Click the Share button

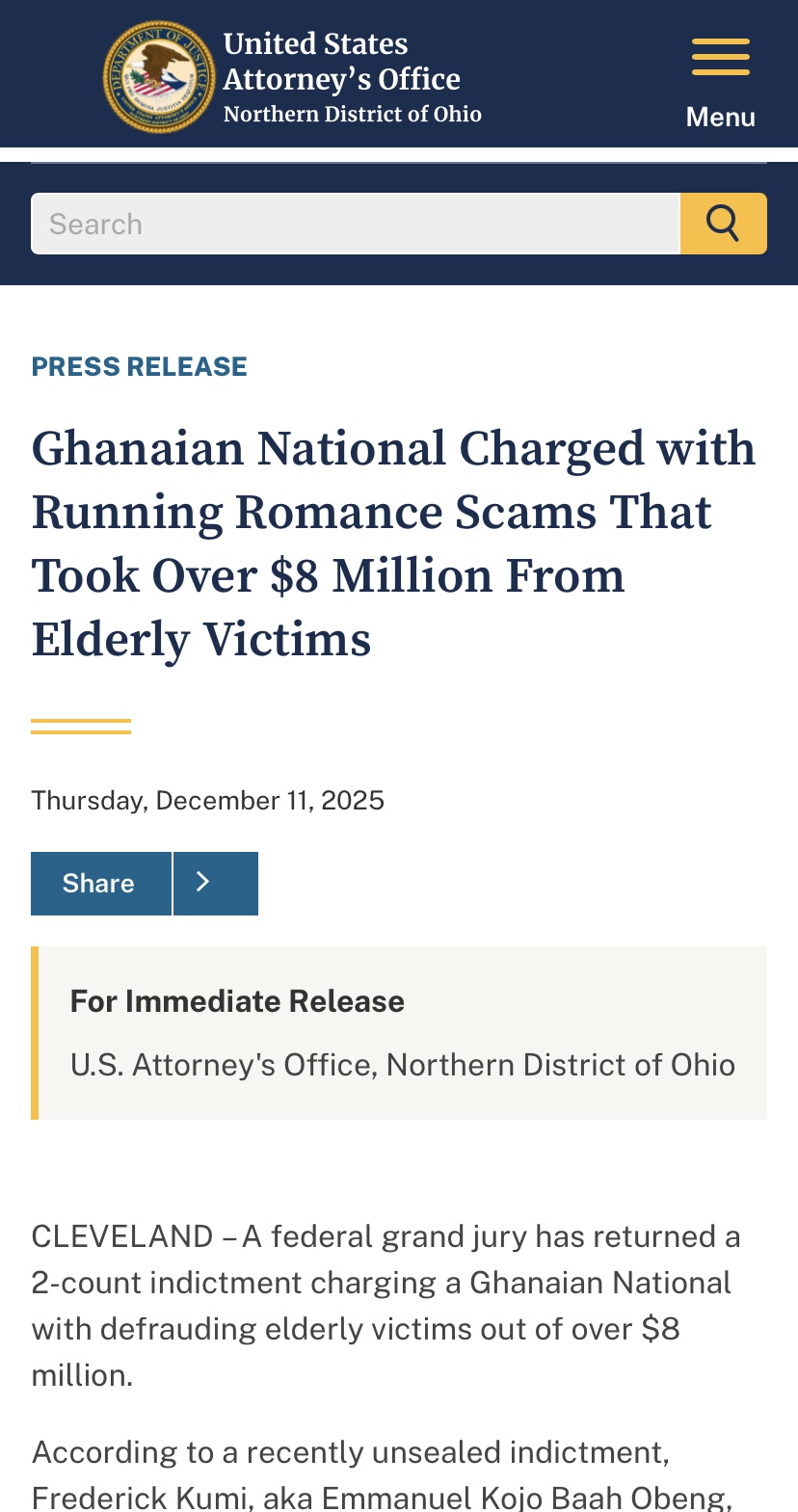[x=100, y=883]
